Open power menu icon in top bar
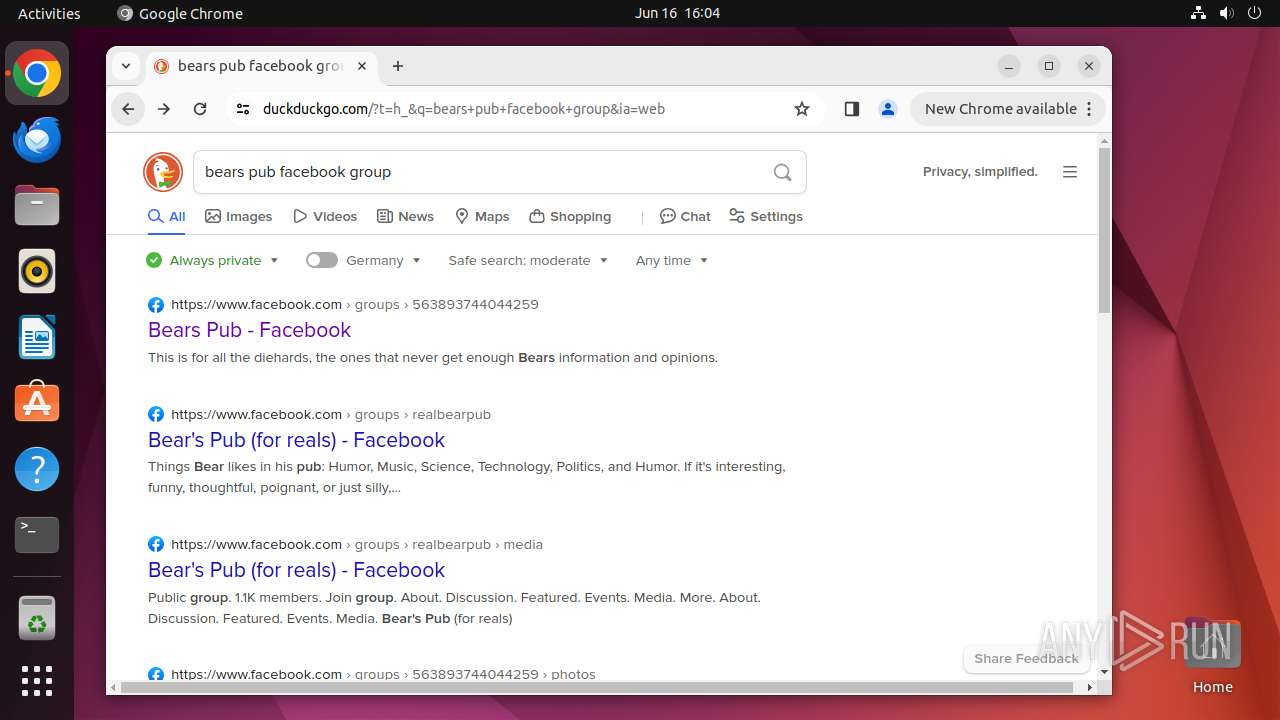This screenshot has width=1280, height=720. [1253, 13]
